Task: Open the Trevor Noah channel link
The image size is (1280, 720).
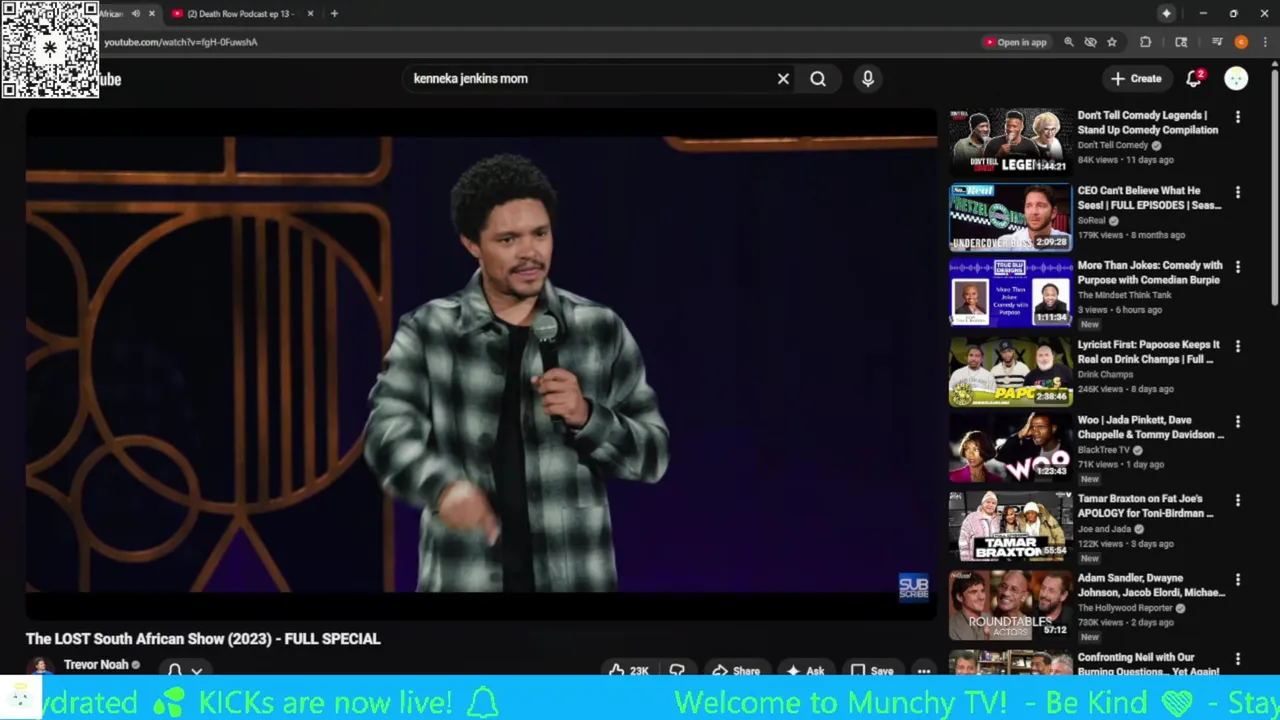Action: click(96, 664)
